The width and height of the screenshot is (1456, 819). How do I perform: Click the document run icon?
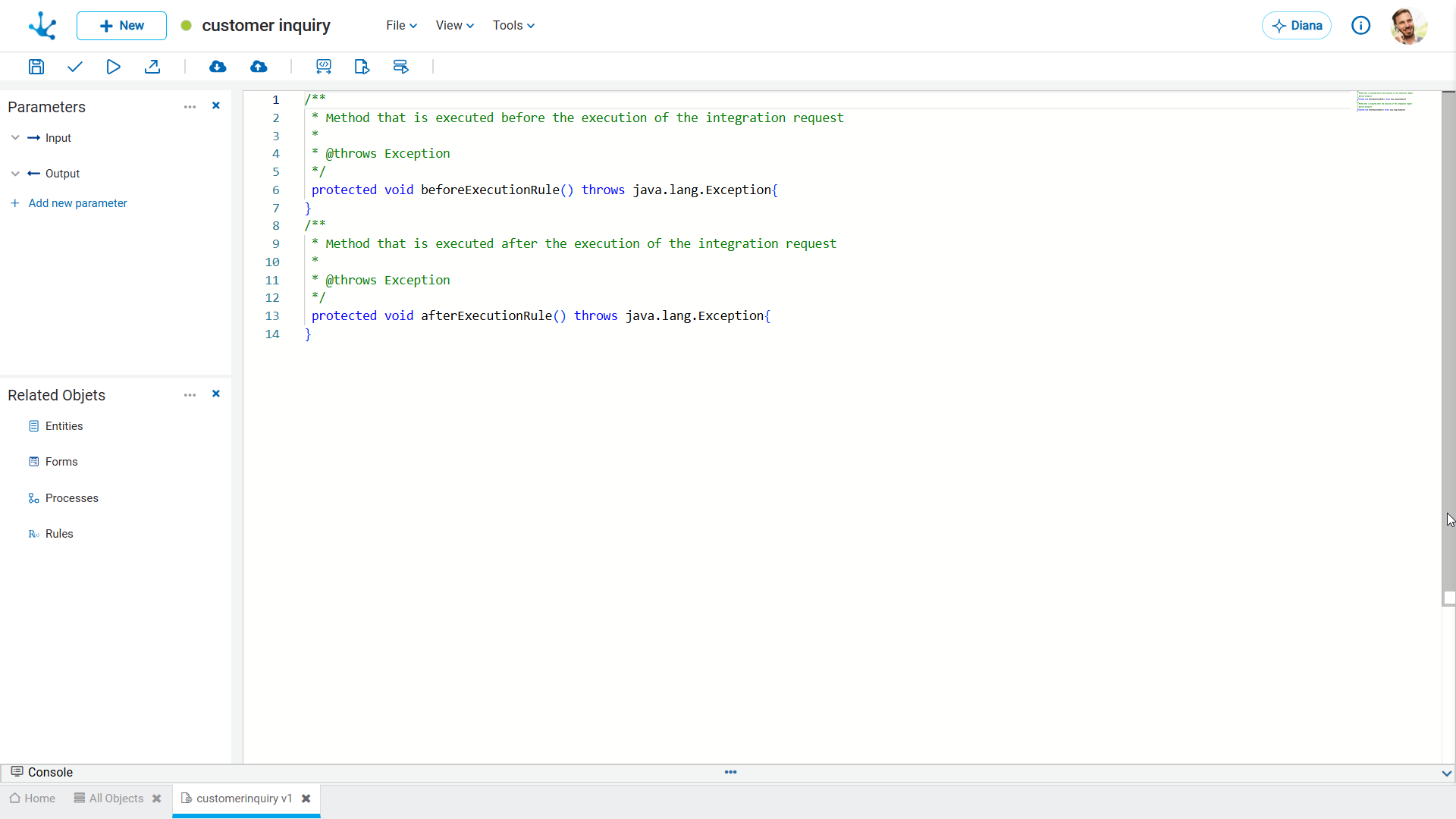(x=362, y=67)
